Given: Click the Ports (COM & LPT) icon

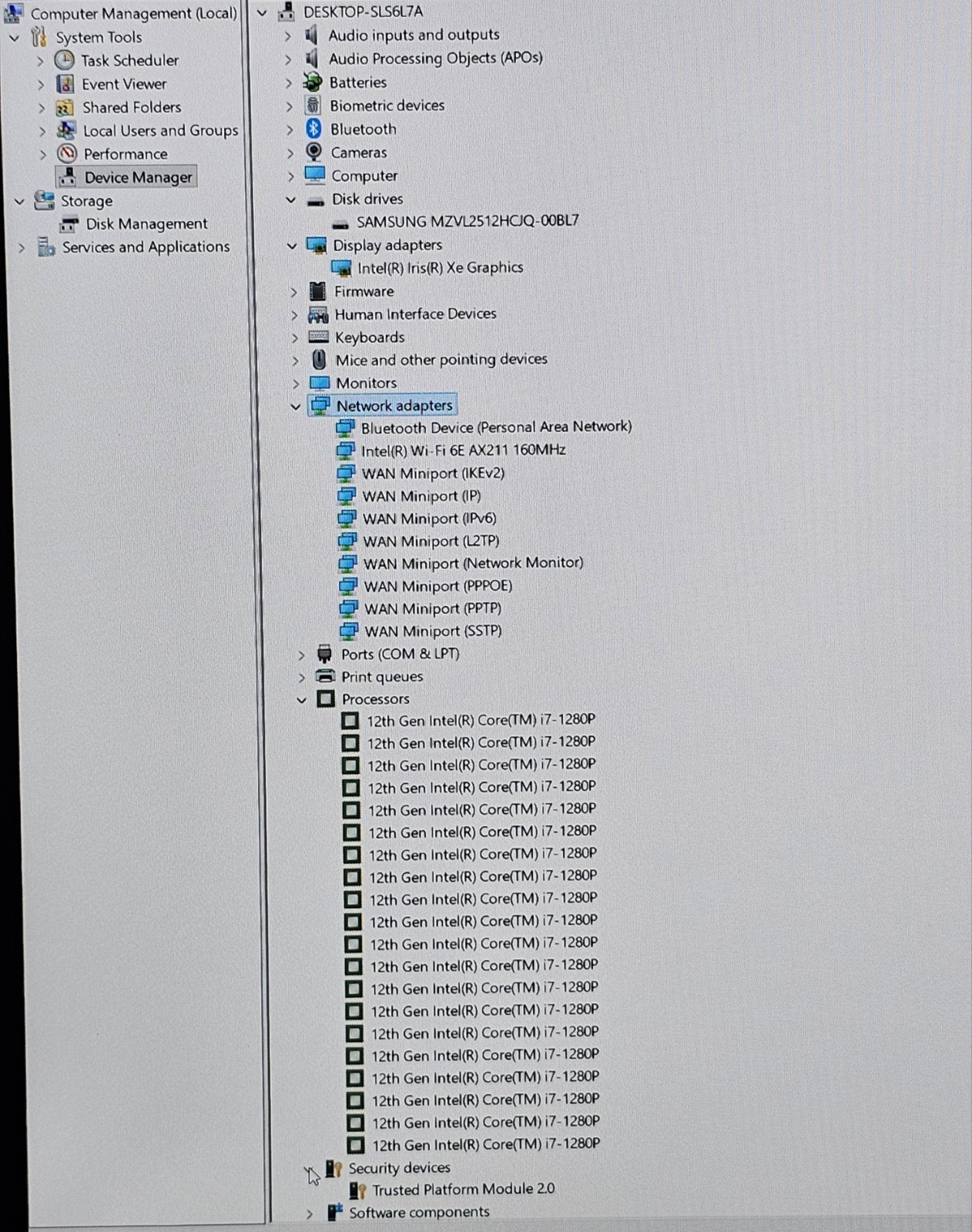Looking at the screenshot, I should [x=324, y=654].
